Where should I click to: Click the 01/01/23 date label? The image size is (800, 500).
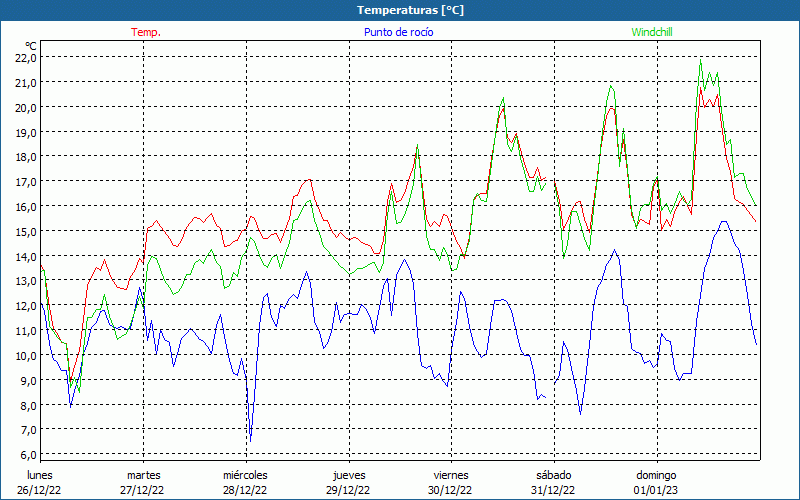coord(656,491)
